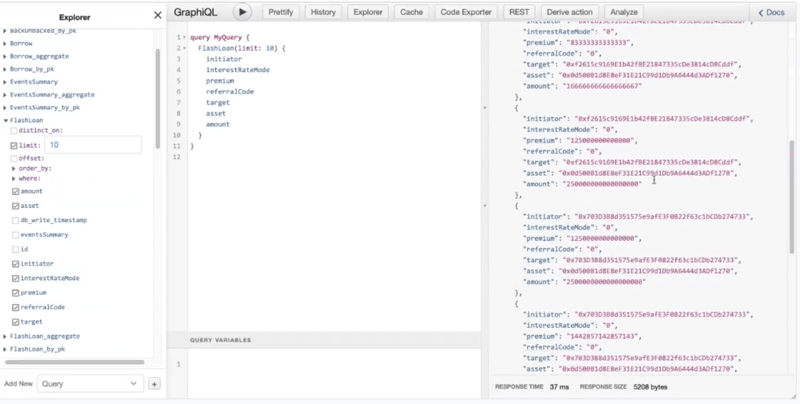
Task: Open the Code Exporter
Action: click(x=466, y=12)
